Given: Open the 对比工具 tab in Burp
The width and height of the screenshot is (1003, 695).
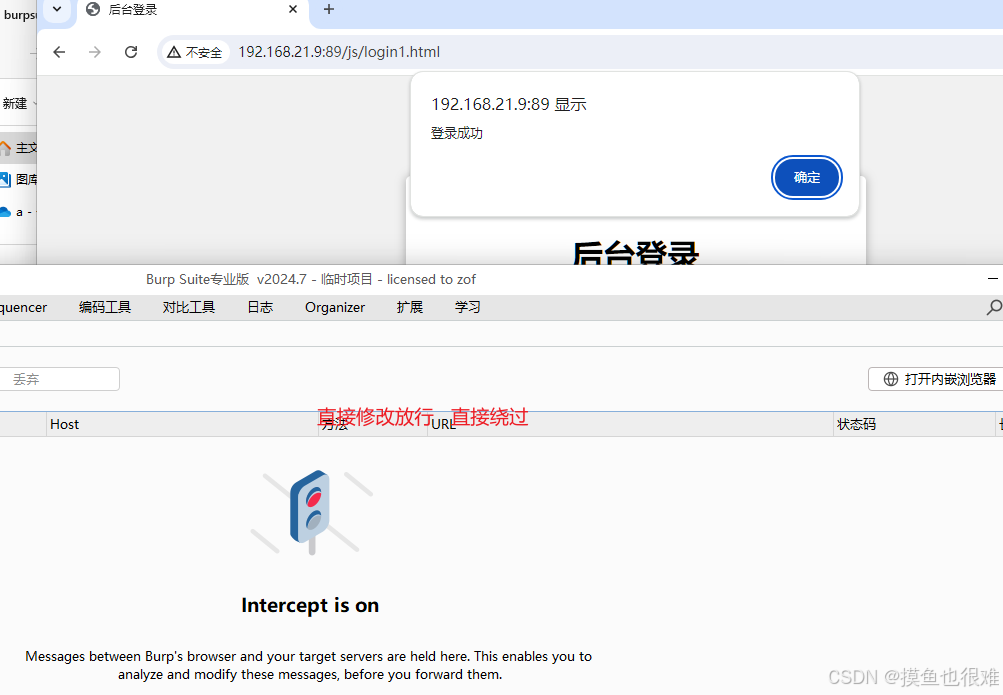Looking at the screenshot, I should click(x=189, y=308).
